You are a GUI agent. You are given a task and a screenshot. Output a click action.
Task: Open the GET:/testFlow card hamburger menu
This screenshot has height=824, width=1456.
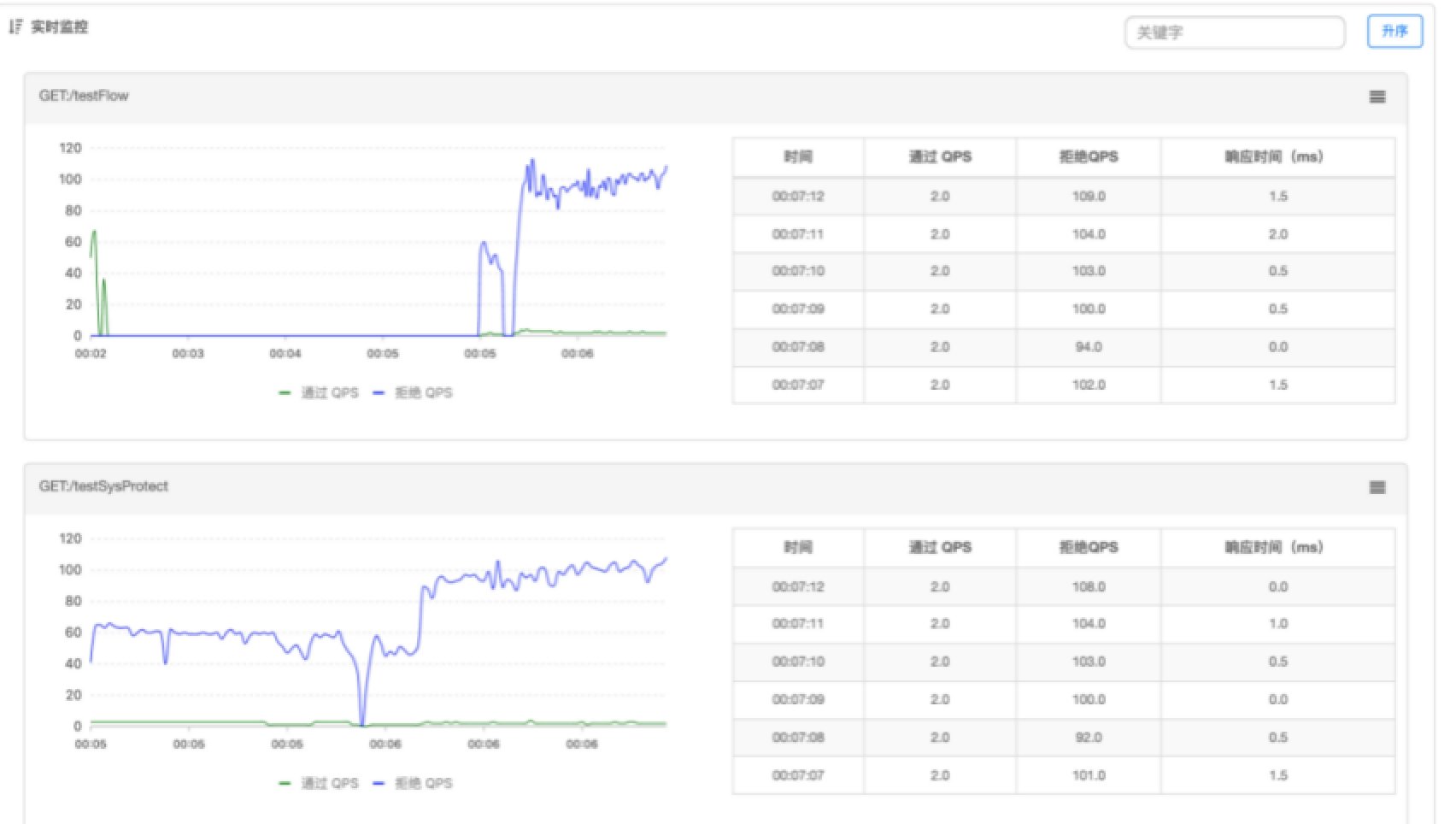[x=1377, y=97]
